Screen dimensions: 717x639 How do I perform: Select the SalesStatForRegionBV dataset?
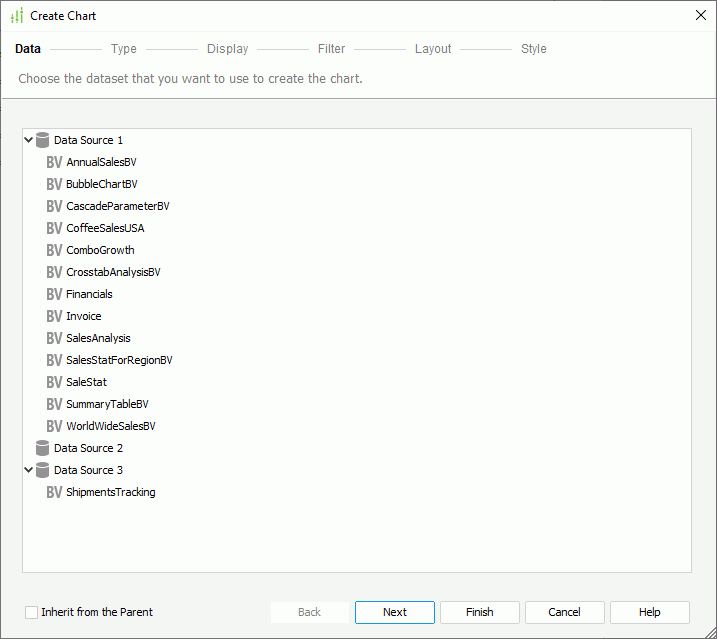pyautogui.click(x=119, y=360)
